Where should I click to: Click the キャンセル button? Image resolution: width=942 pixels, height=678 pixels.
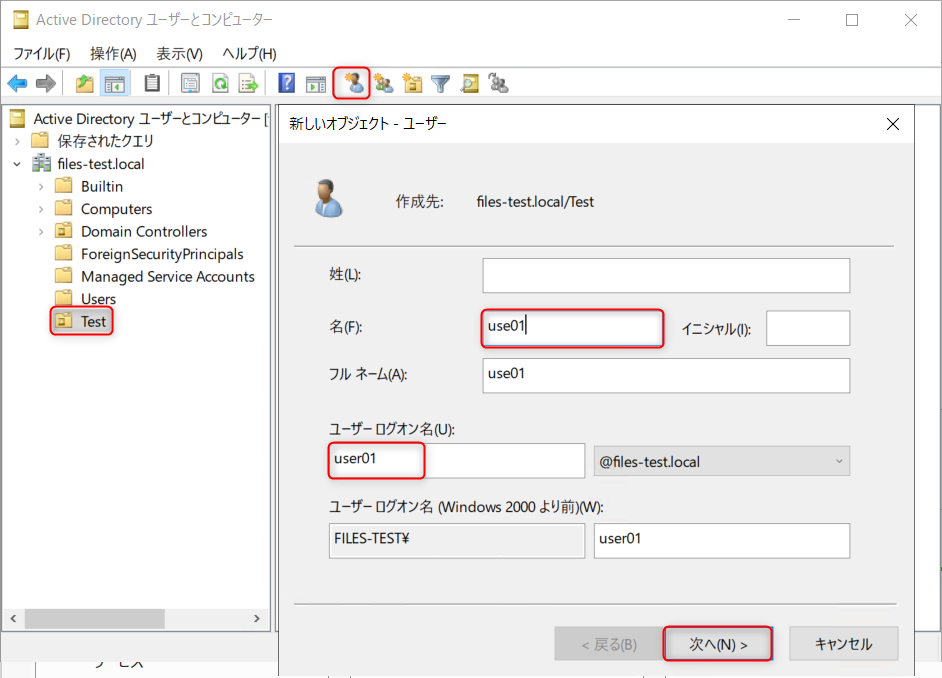coord(843,644)
